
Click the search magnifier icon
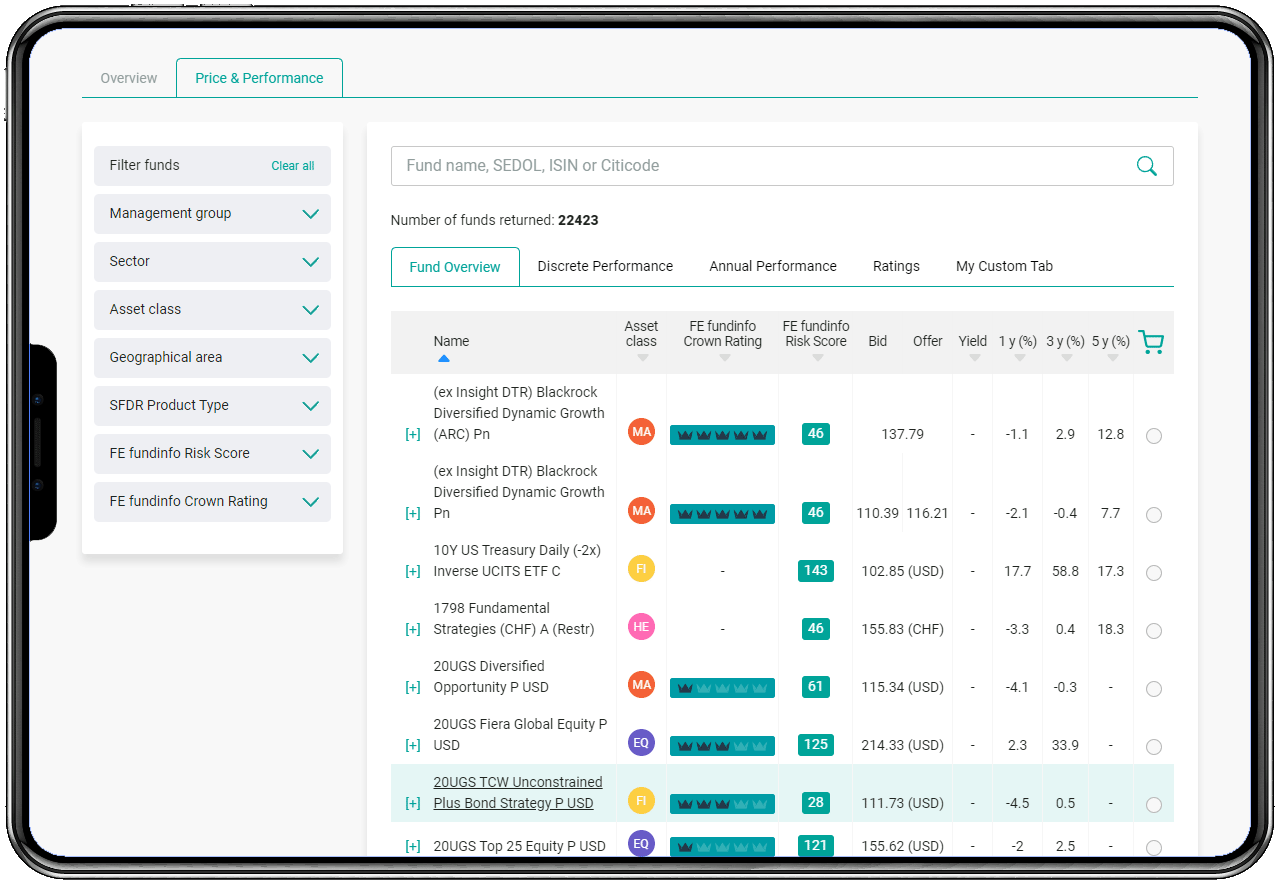click(x=1146, y=166)
